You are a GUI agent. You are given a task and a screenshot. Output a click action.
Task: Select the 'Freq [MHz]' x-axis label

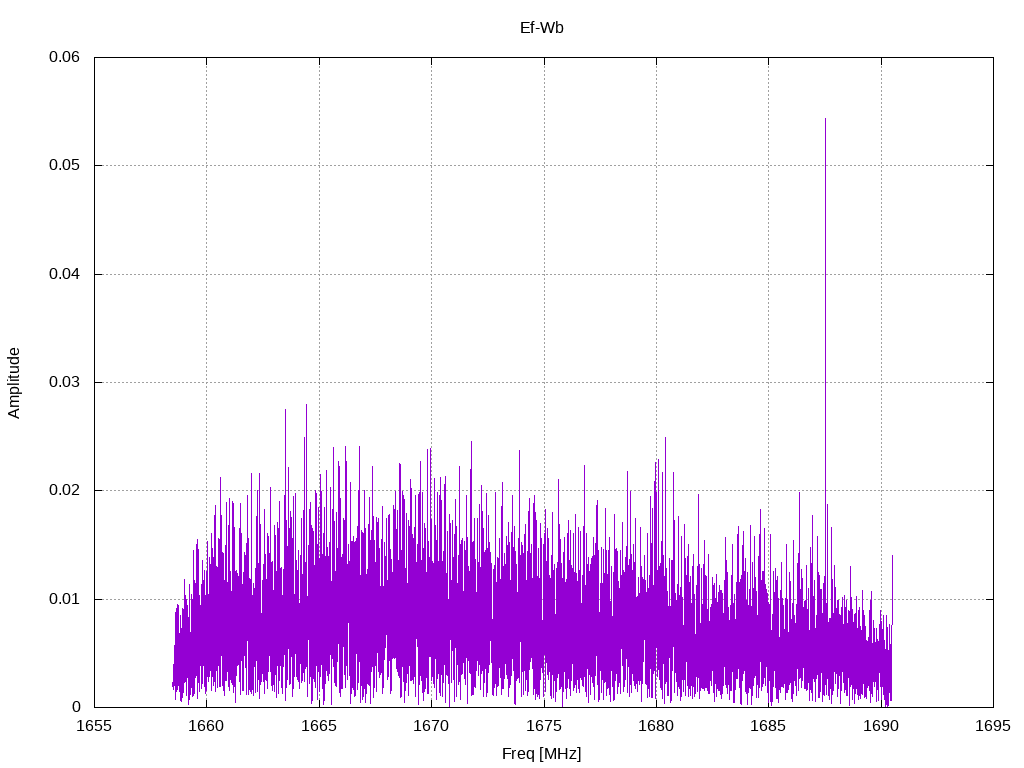coord(541,754)
